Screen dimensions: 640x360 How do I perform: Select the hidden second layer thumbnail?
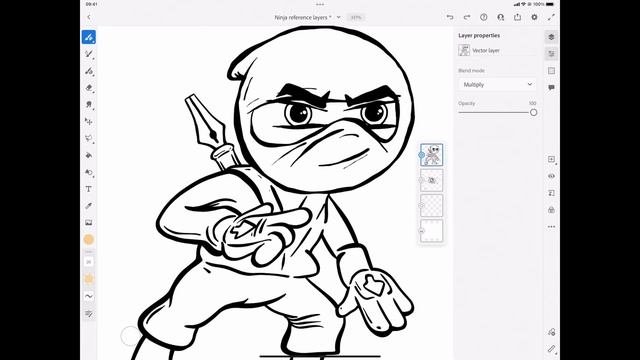(431, 180)
